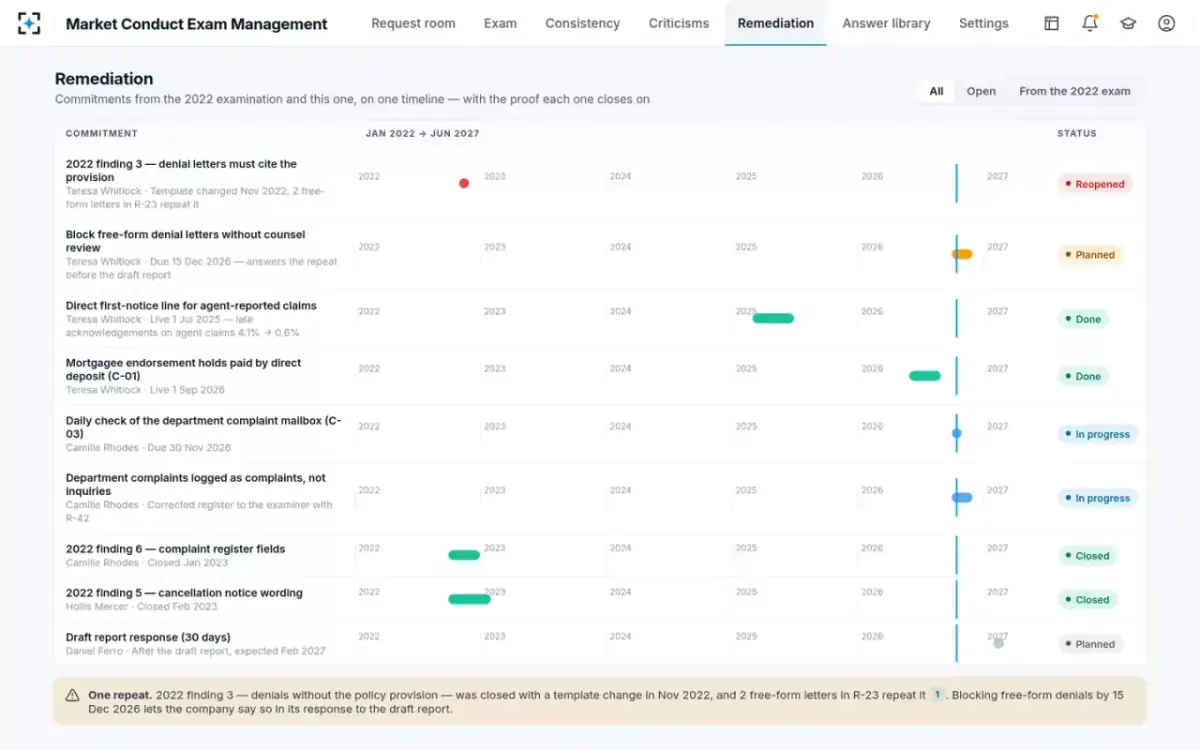Open the layout panel icon

pos(1051,23)
